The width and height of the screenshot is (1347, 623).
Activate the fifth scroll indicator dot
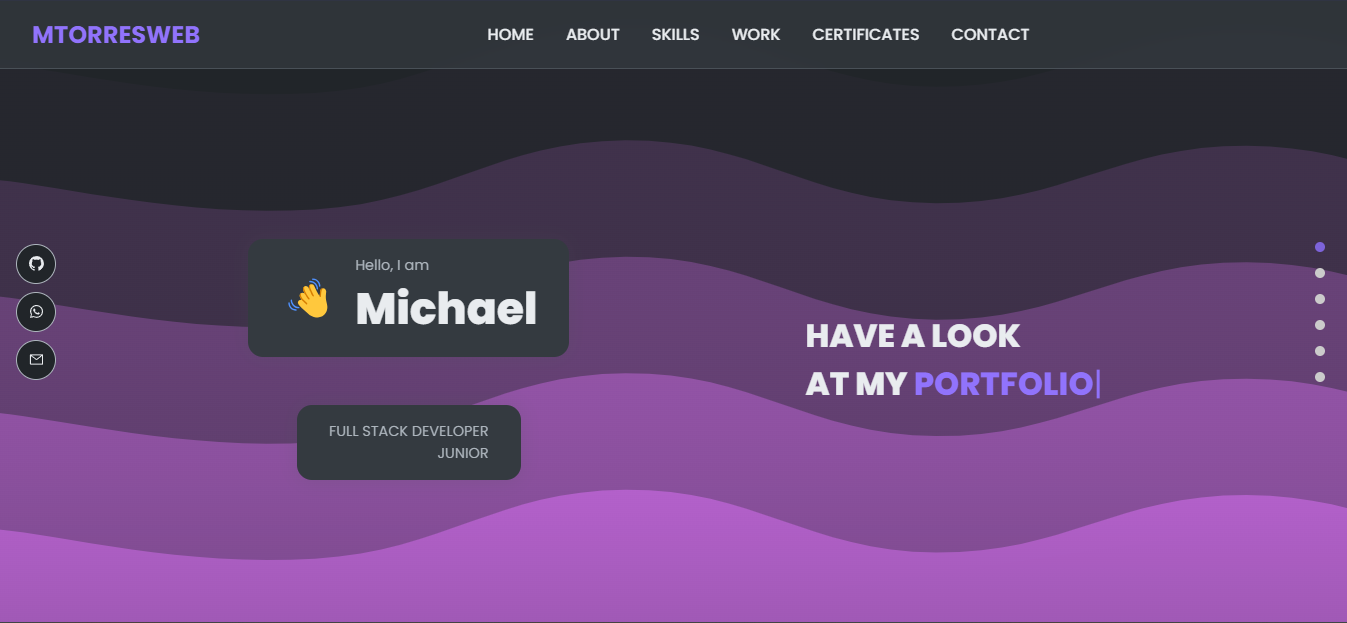click(x=1320, y=351)
